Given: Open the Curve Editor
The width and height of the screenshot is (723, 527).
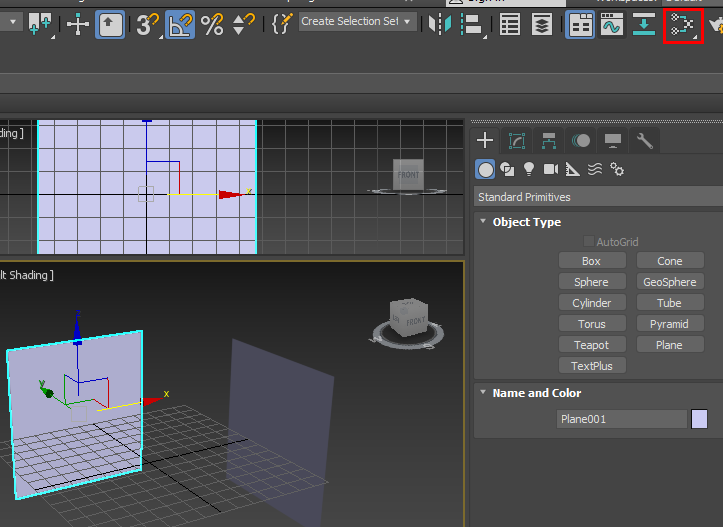Looking at the screenshot, I should (611, 25).
